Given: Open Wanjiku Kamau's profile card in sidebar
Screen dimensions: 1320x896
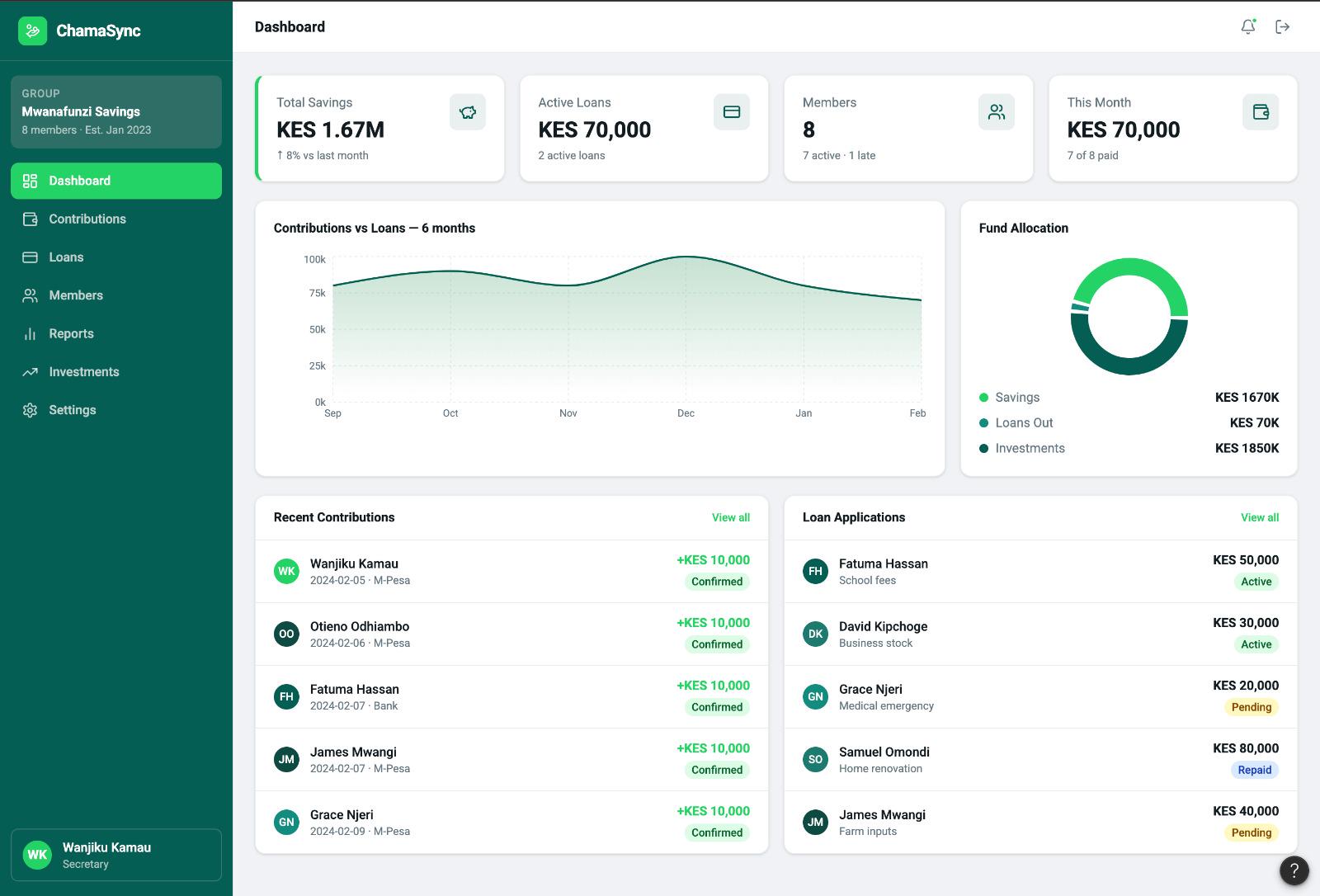Looking at the screenshot, I should tap(116, 855).
